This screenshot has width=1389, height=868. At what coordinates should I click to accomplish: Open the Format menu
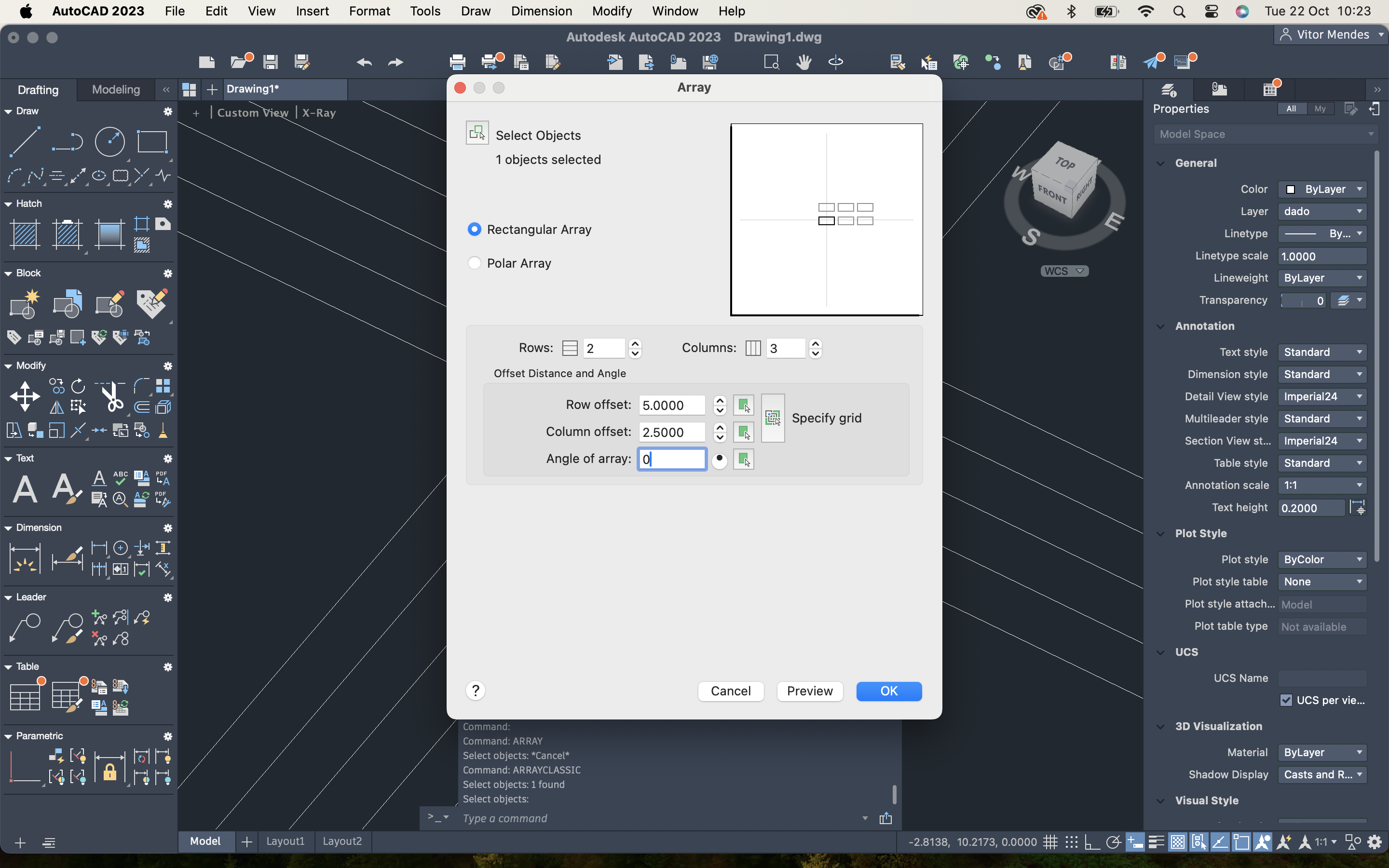(369, 11)
